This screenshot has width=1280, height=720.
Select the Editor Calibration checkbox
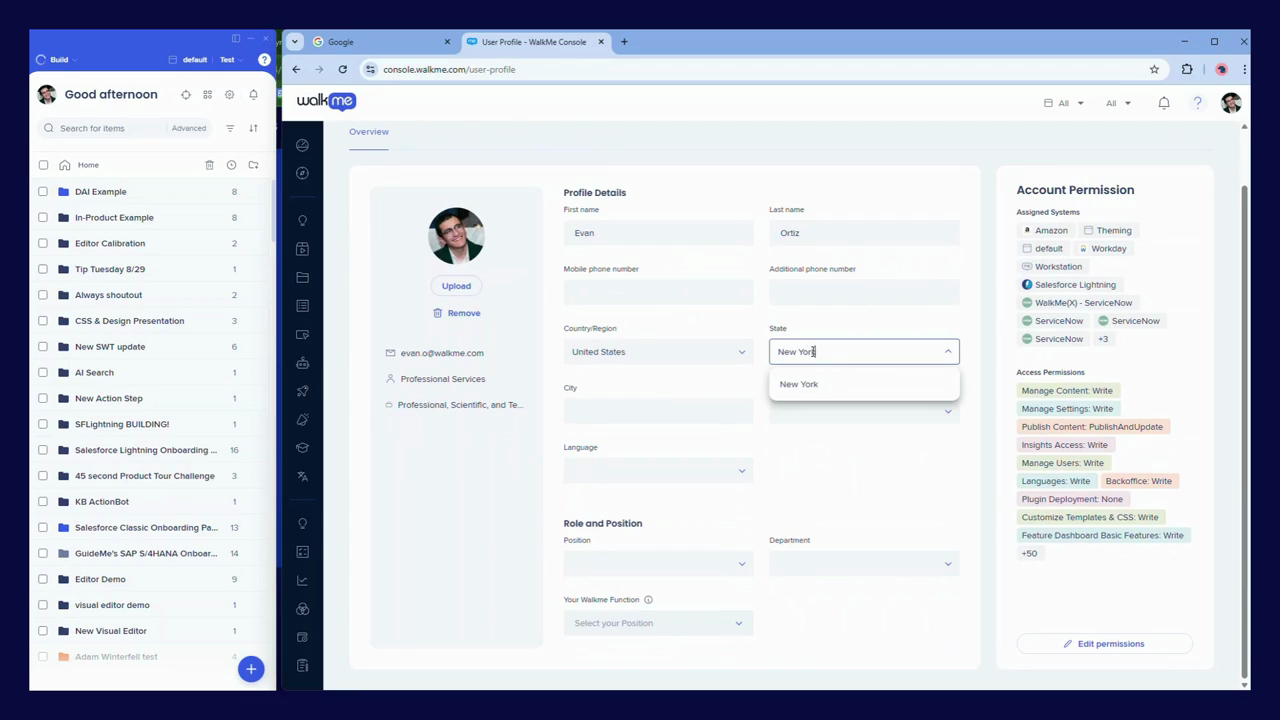[43, 243]
